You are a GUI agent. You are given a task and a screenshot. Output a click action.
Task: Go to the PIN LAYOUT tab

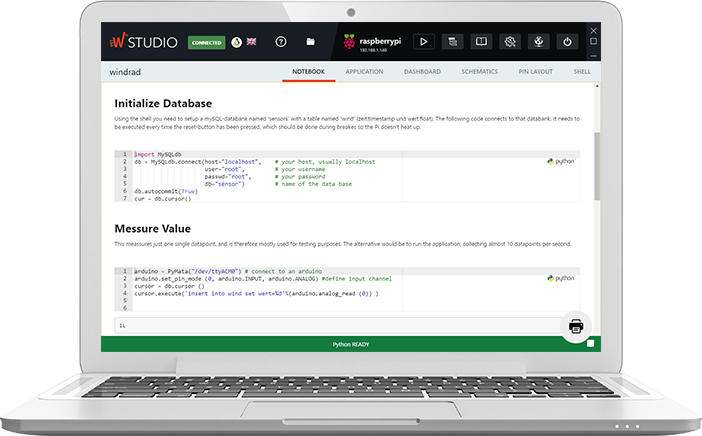pos(536,72)
